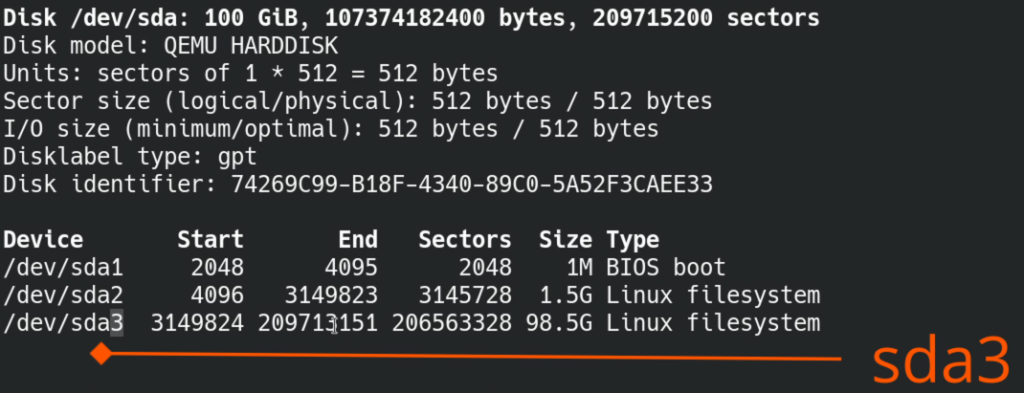Click the orange sda3 annotation label
The image size is (1024, 393).
coord(940,363)
